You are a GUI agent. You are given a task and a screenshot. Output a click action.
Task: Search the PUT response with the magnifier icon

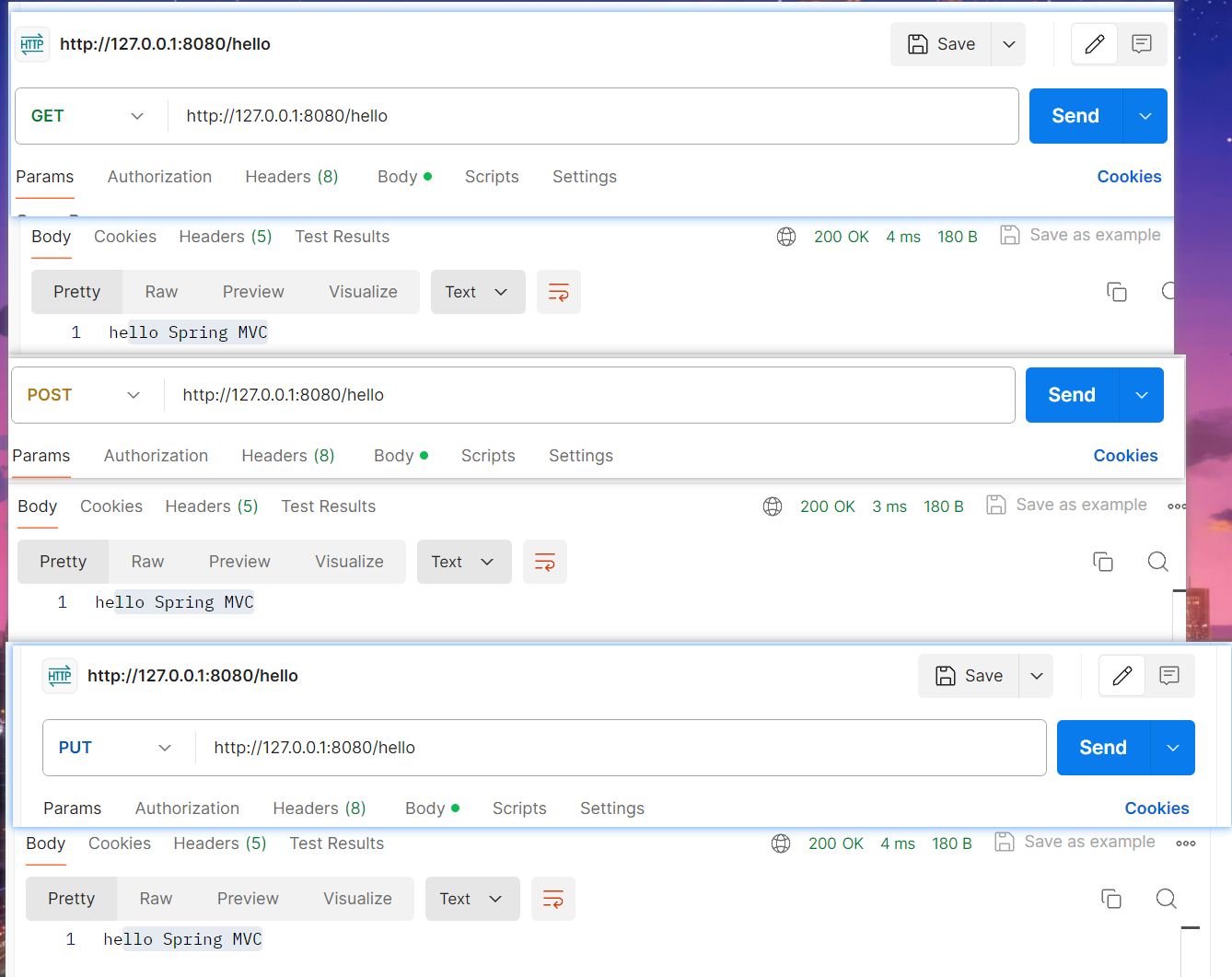tap(1167, 899)
